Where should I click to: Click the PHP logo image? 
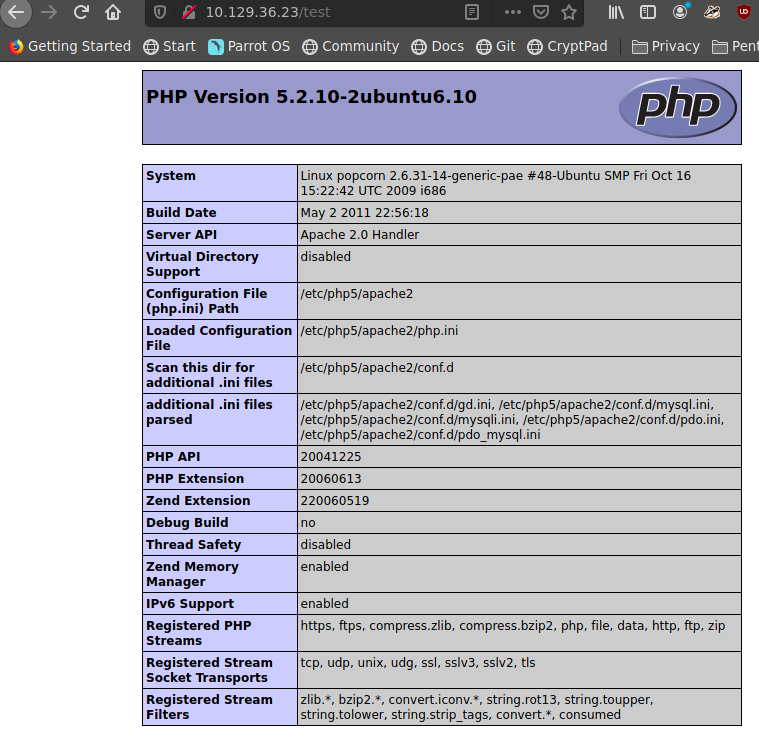[678, 107]
